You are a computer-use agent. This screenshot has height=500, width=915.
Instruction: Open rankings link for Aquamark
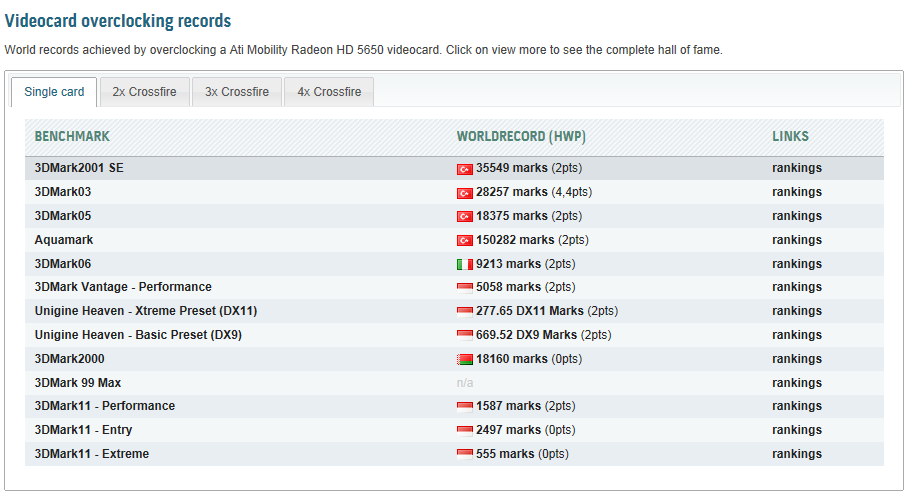797,240
